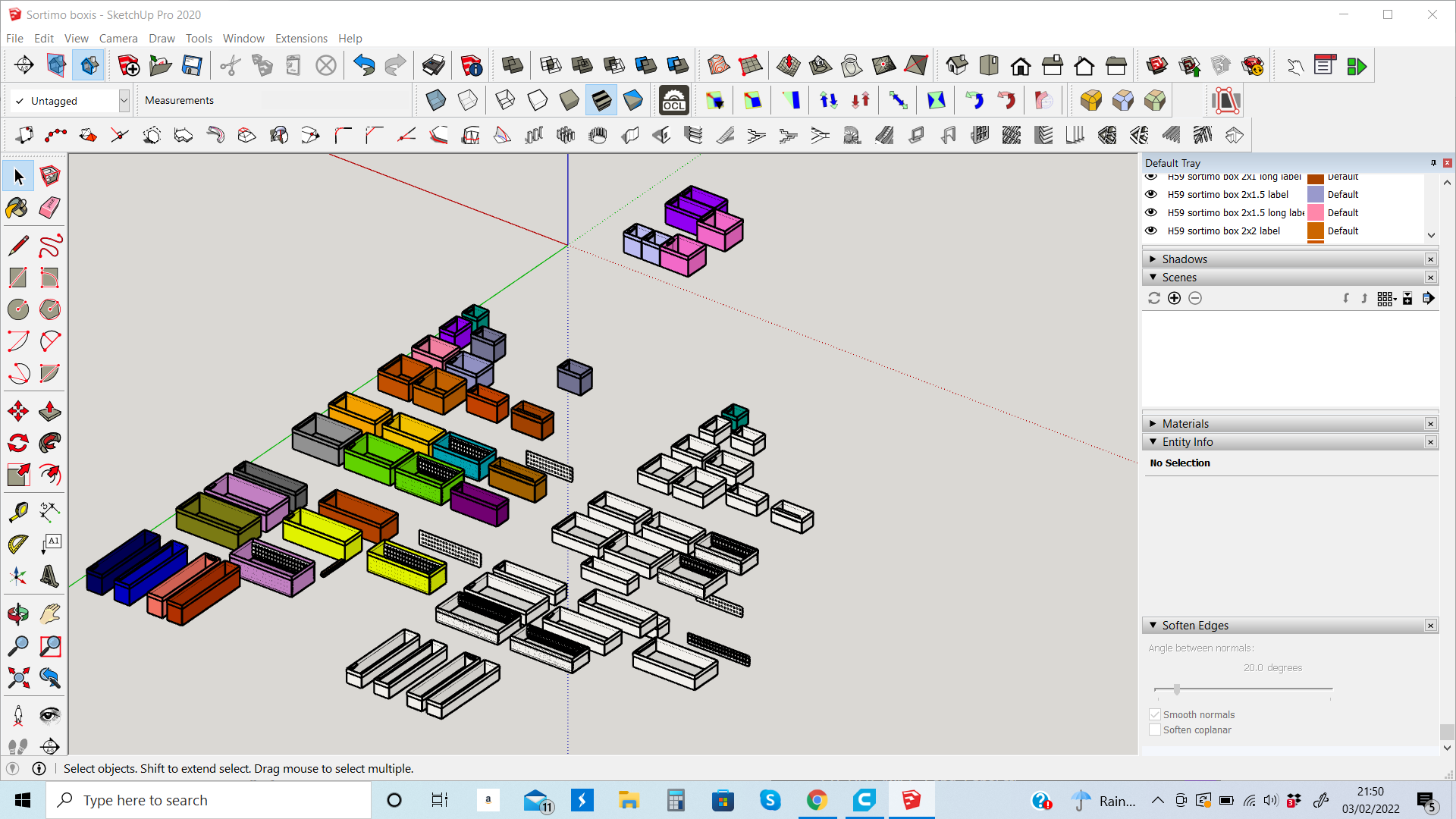Screen dimensions: 1456x819
Task: Open the Camera menu
Action: click(118, 39)
